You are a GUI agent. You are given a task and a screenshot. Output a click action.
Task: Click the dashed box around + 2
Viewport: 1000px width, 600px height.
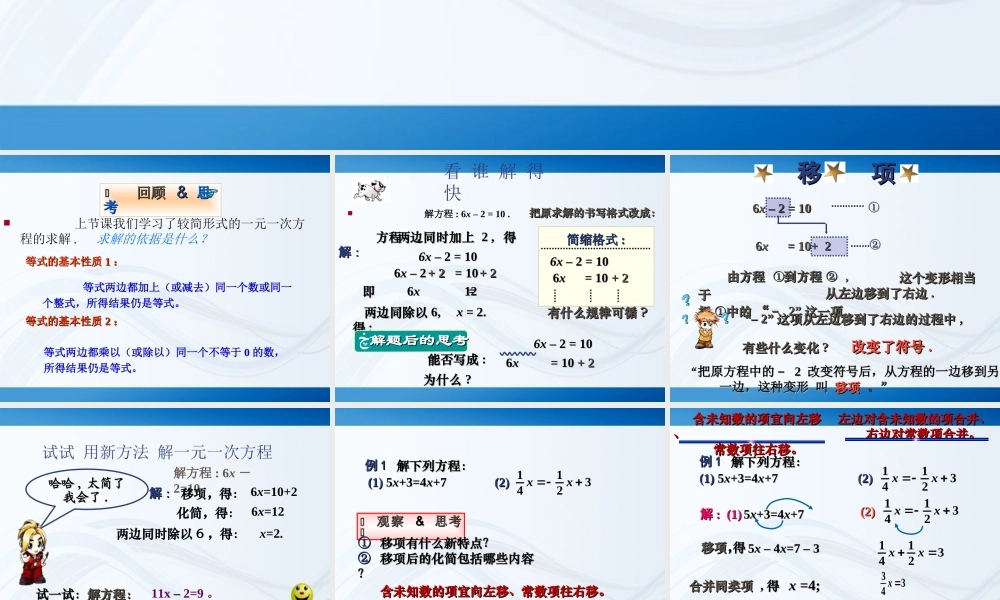tap(829, 245)
